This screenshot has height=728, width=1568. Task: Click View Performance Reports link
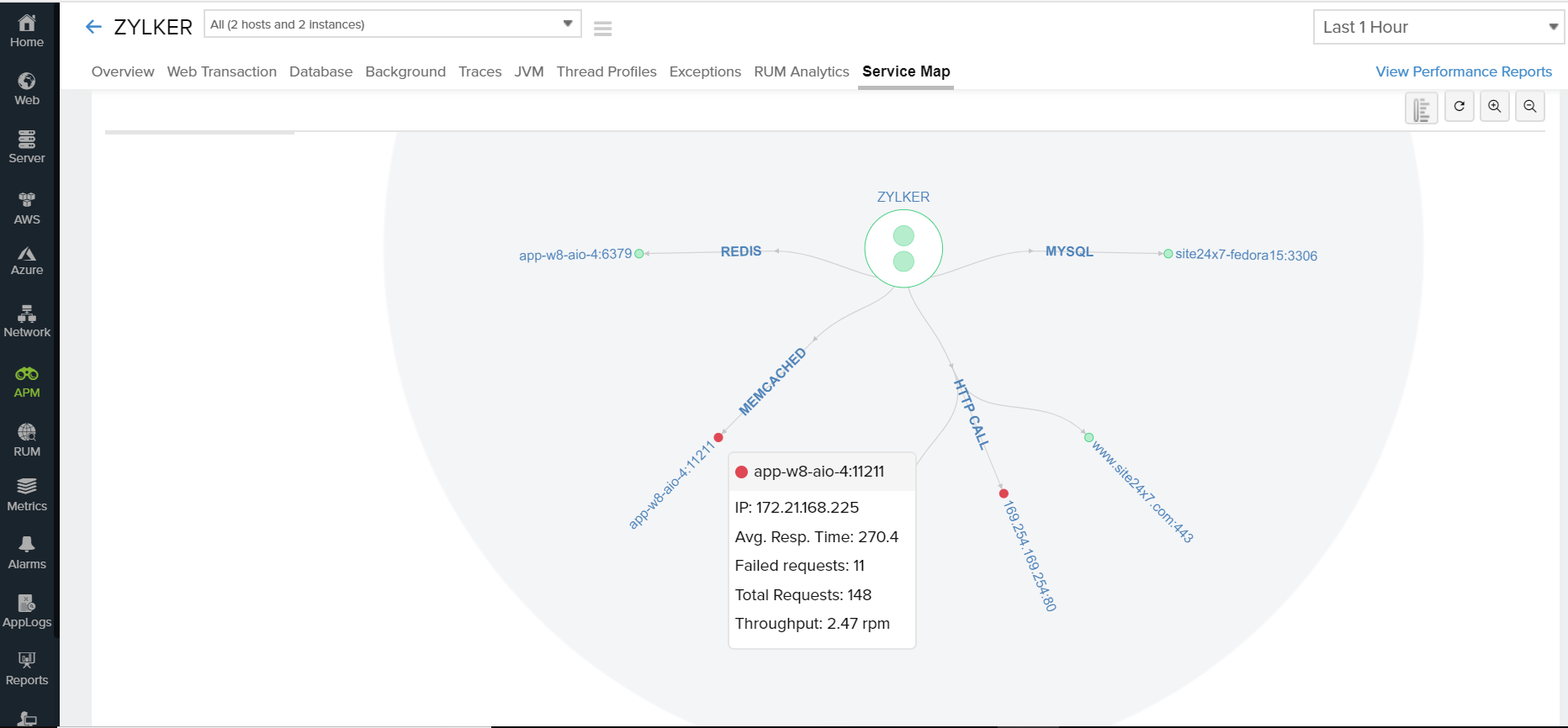coord(1464,71)
